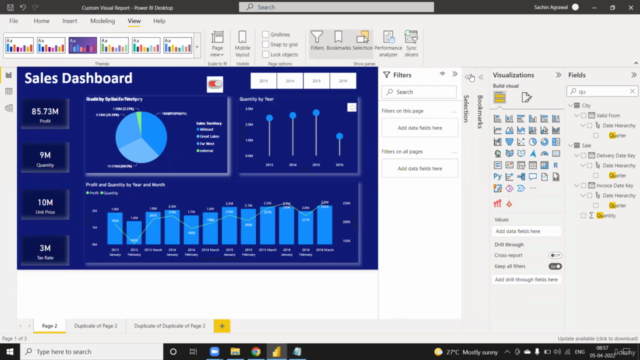The width and height of the screenshot is (640, 360).
Task: Open the File menu
Action: click(13, 21)
